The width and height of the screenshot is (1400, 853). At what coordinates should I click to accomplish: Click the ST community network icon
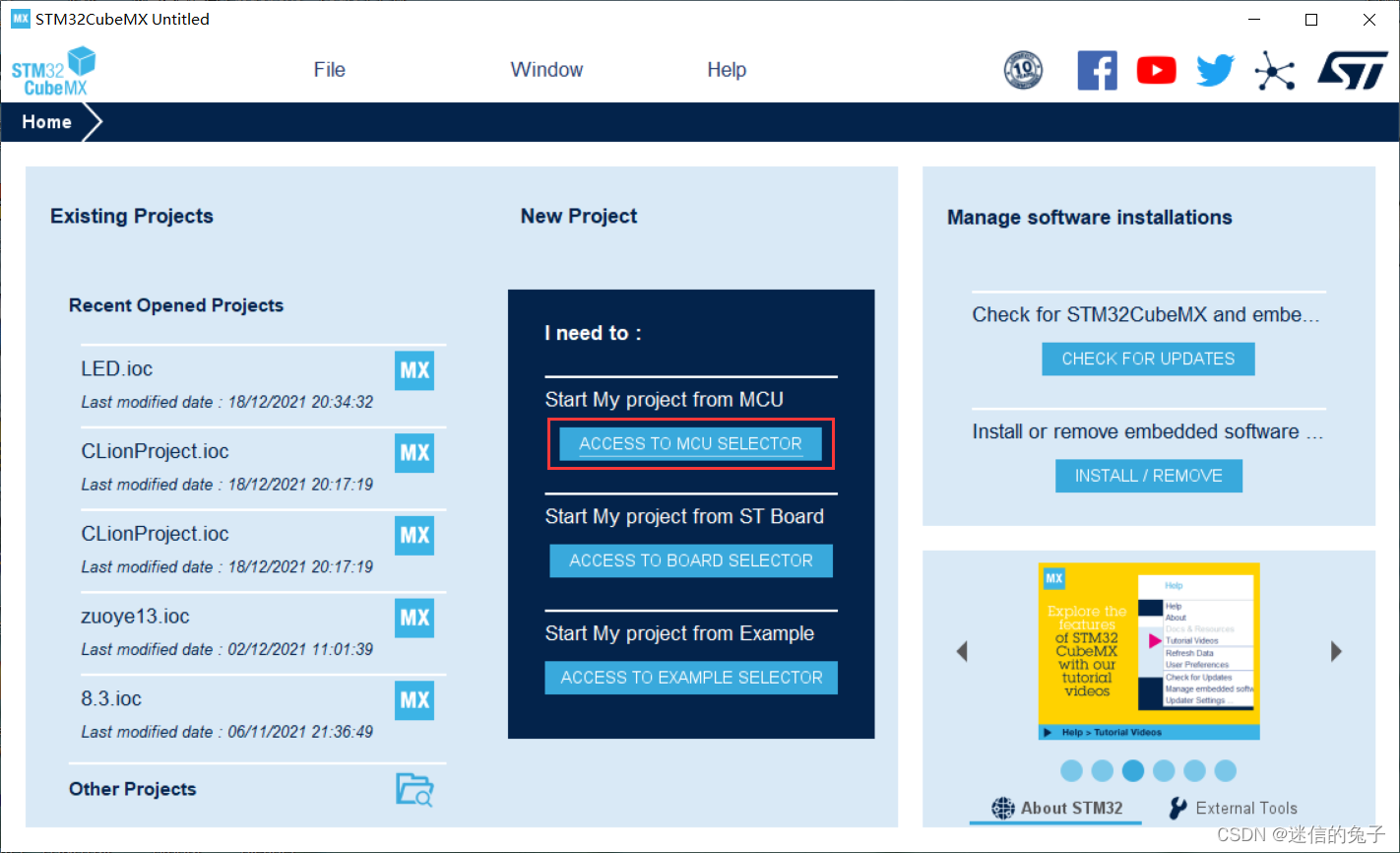click(1275, 71)
